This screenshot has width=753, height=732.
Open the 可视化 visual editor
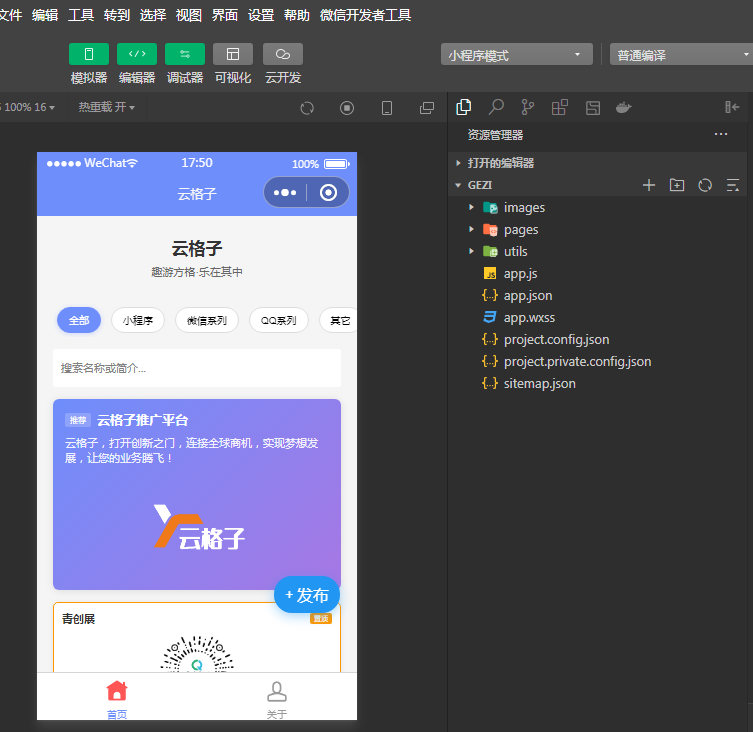[233, 54]
